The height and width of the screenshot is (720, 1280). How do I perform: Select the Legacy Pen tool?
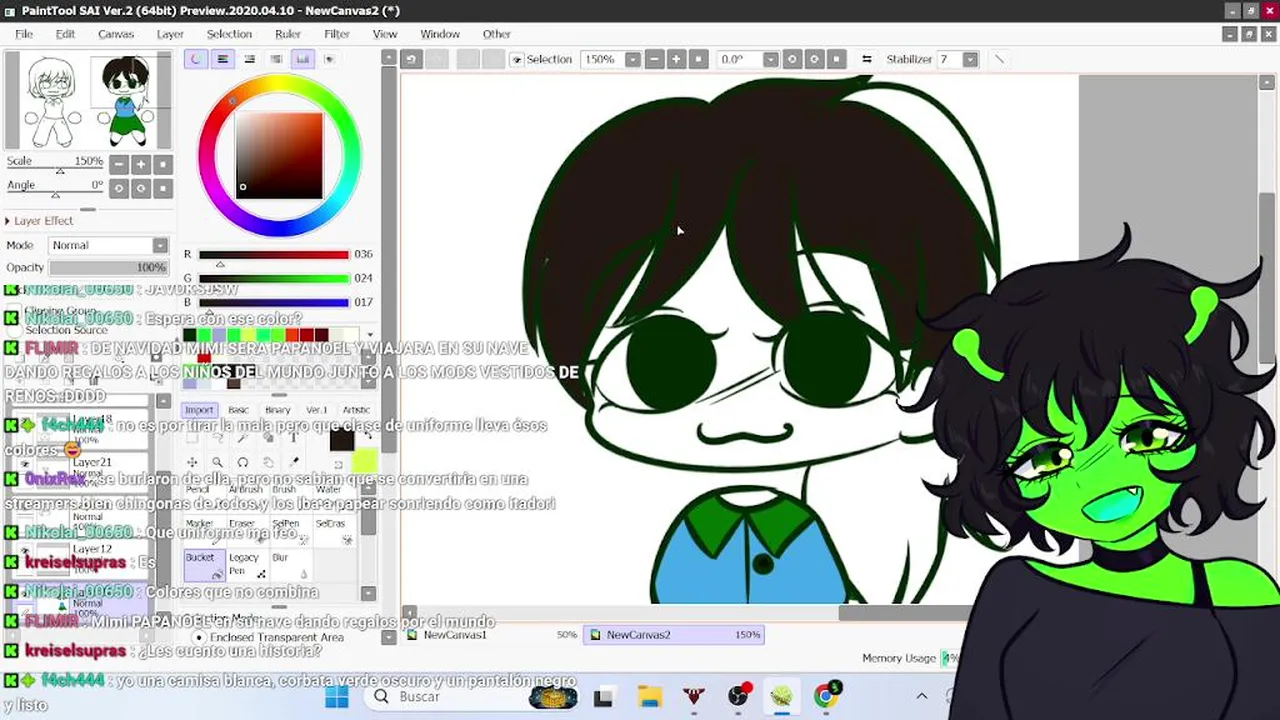(248, 565)
